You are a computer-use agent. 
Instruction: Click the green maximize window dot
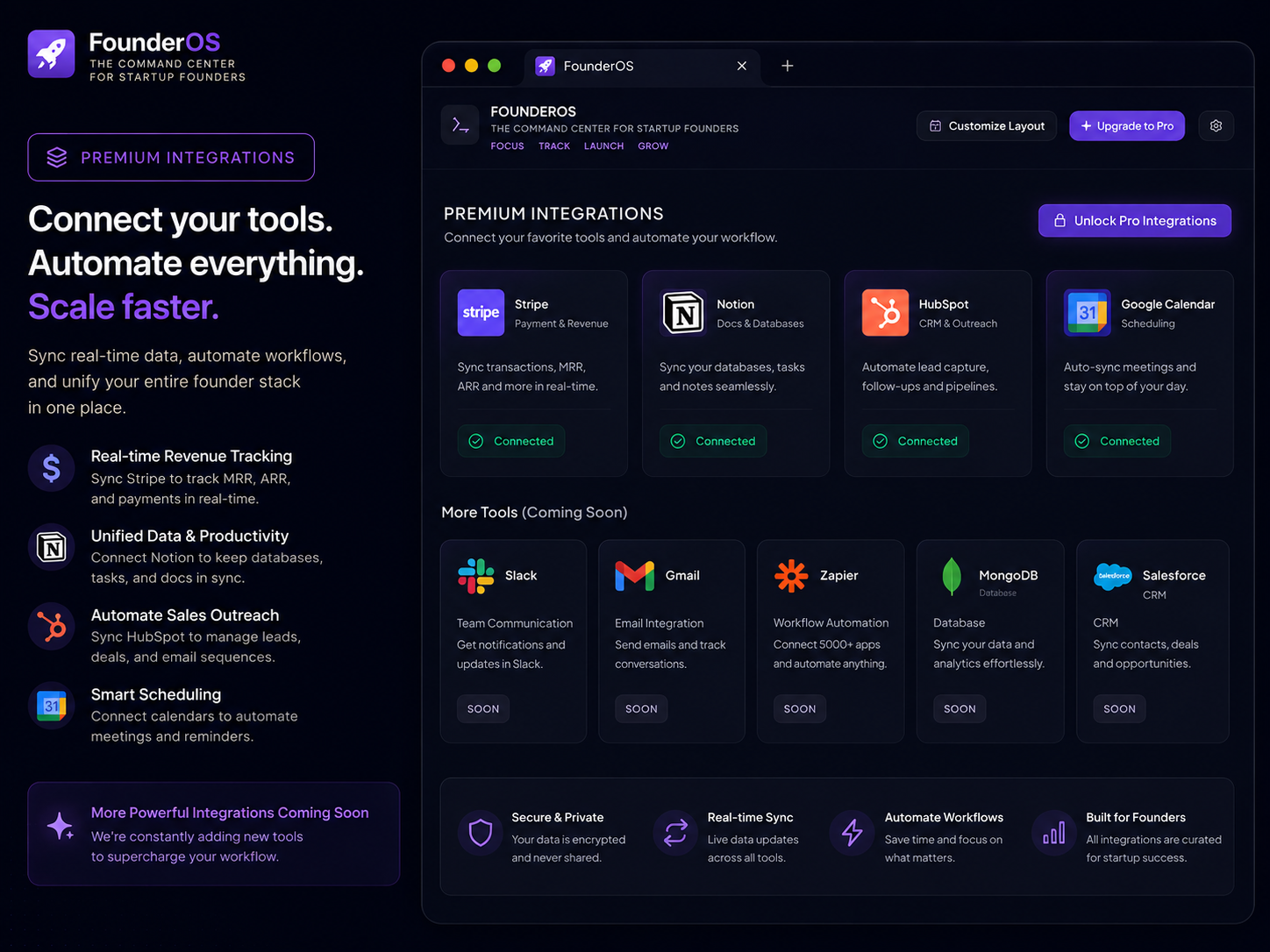point(494,66)
